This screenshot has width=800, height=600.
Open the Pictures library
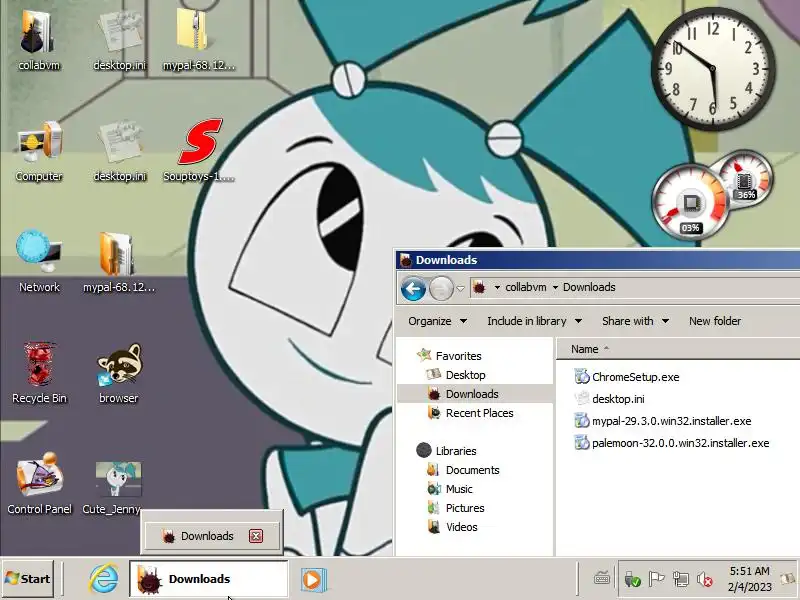465,508
